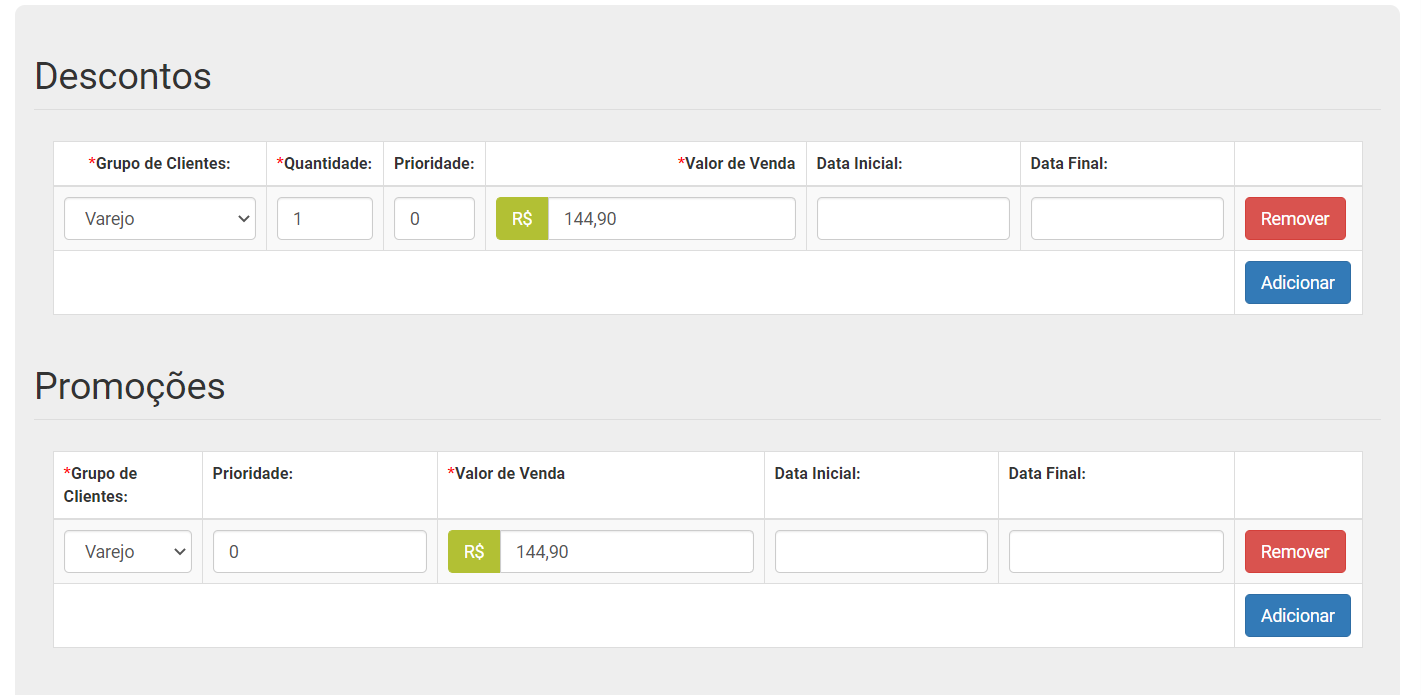Click the Data Final field in Descontos
1422x695 pixels.
tap(1127, 219)
